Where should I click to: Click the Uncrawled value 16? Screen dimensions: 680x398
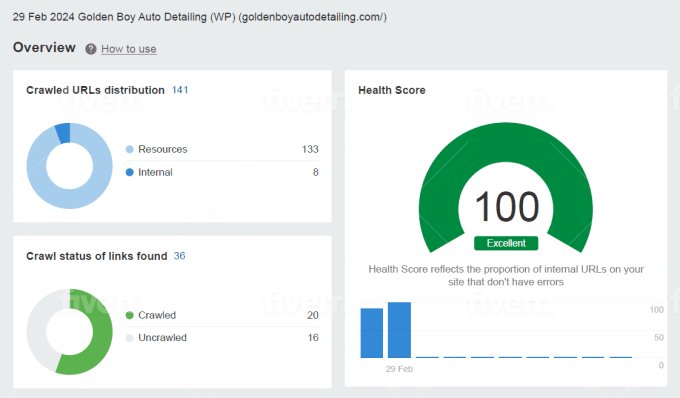pyautogui.click(x=313, y=337)
